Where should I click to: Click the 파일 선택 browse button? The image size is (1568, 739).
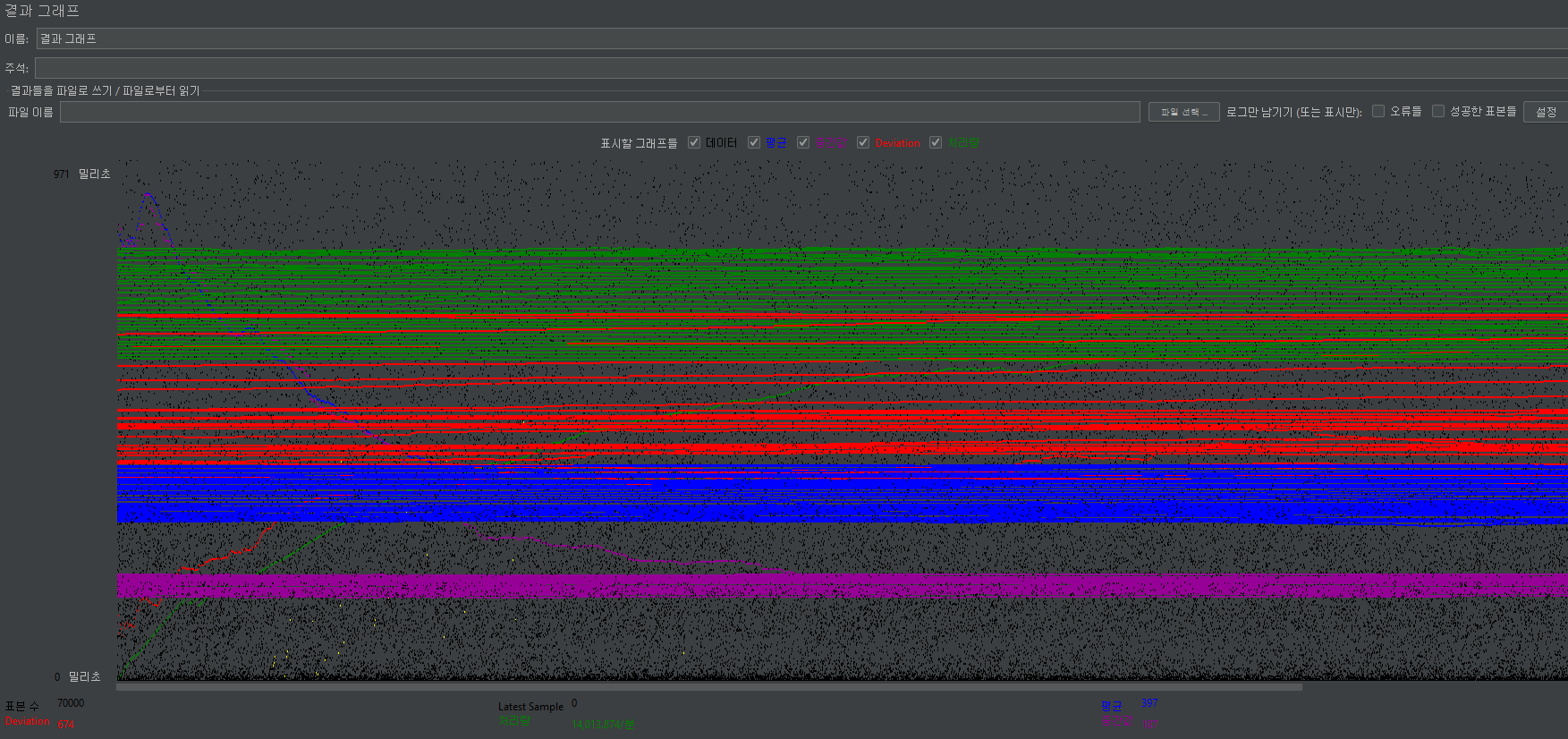1184,112
